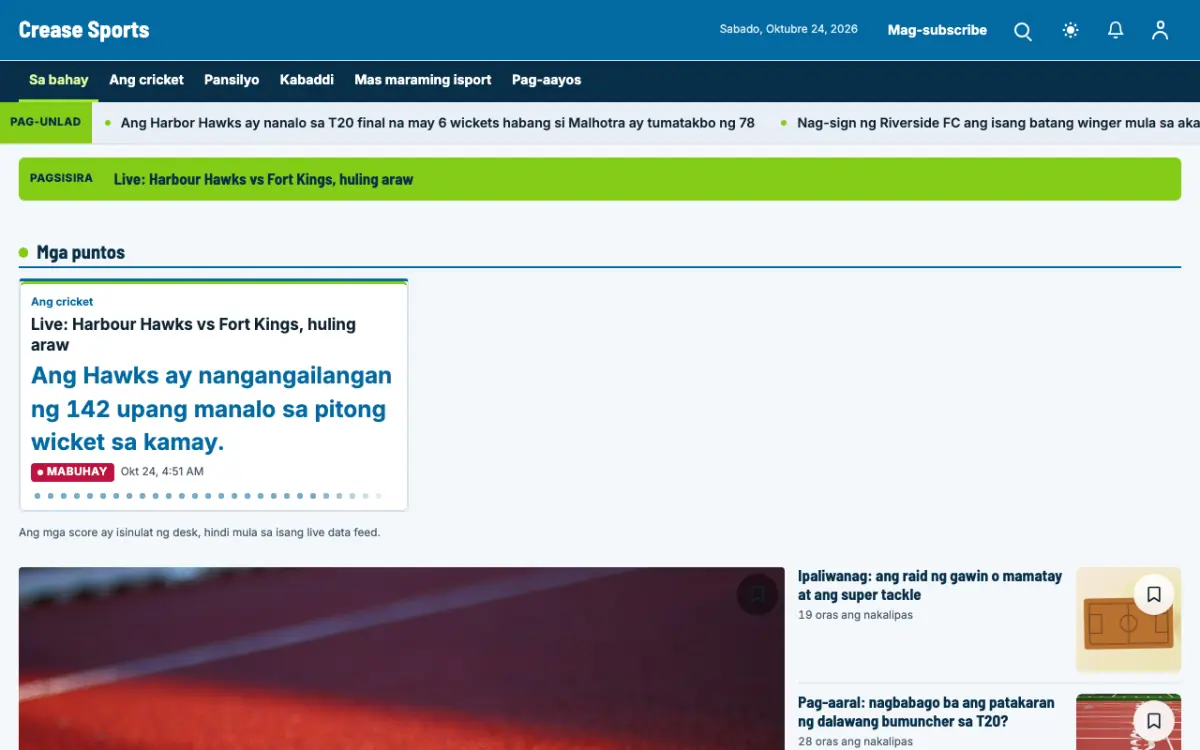The width and height of the screenshot is (1200, 750).
Task: Click the Crease Sports logo
Action: pos(84,30)
